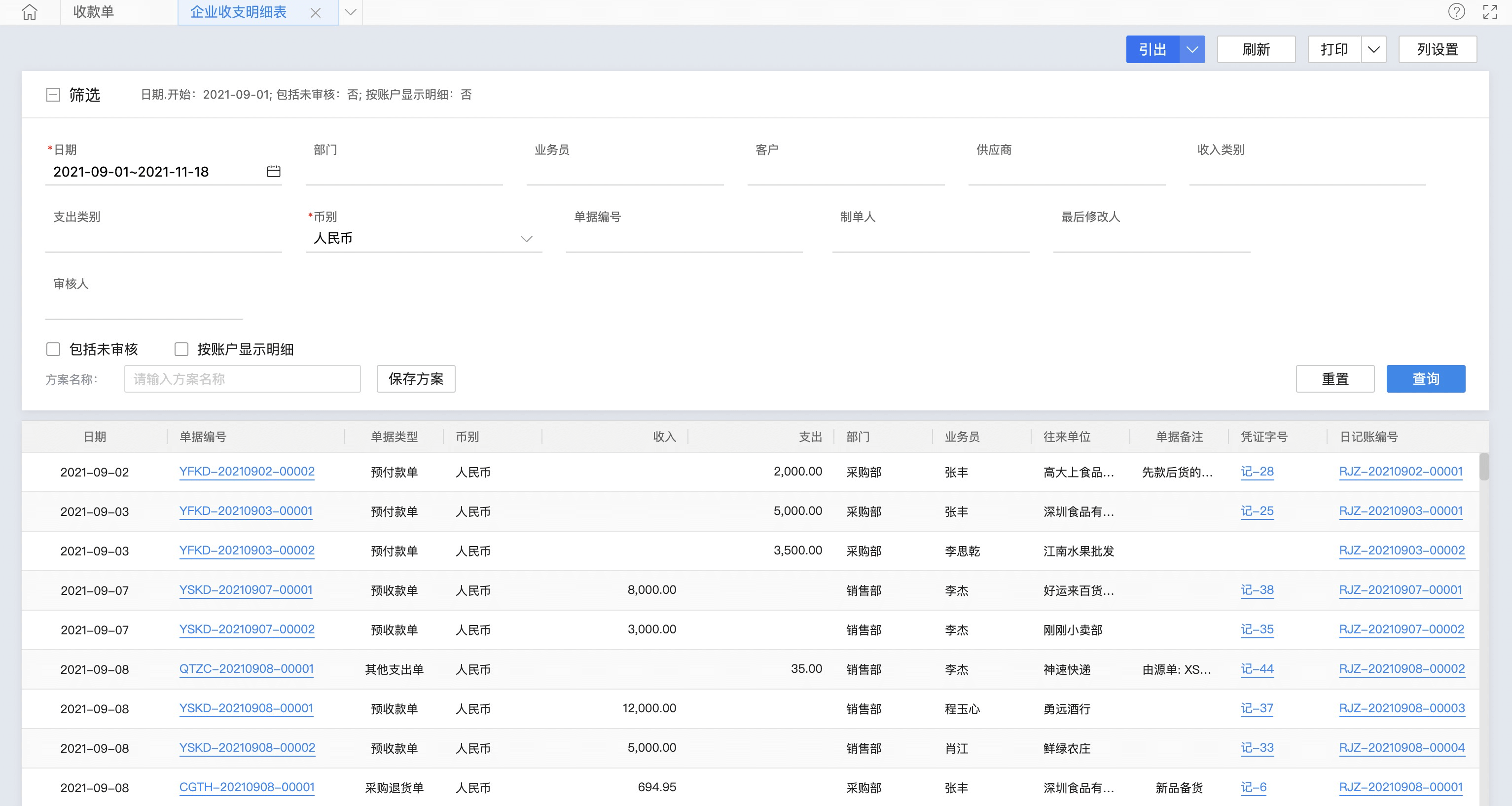Open 列设置 column settings

[x=1438, y=49]
